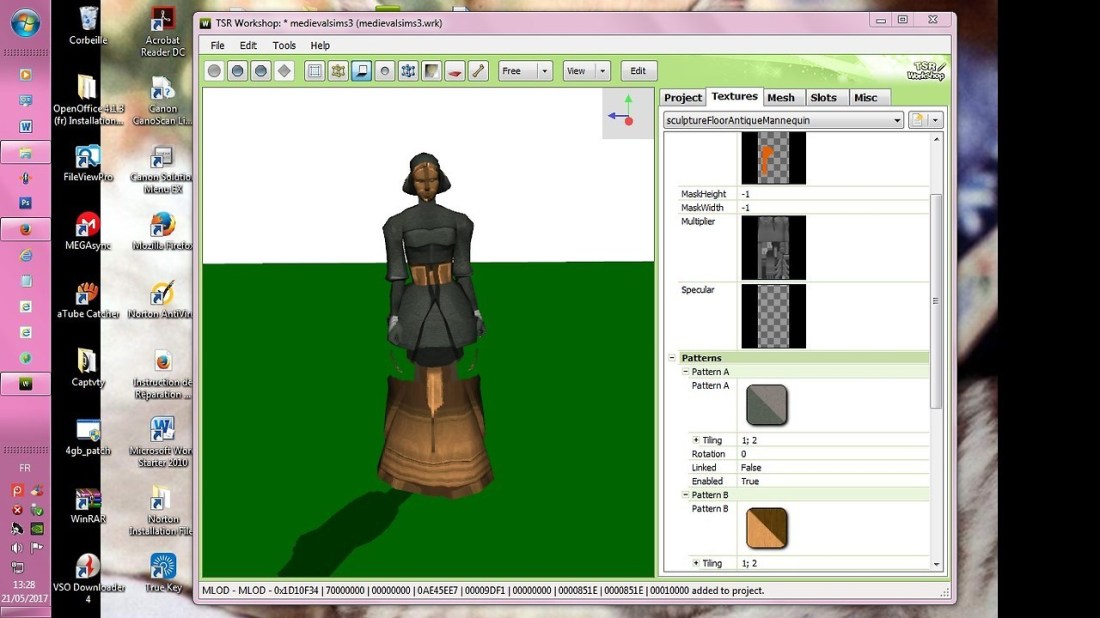Toggle the highlighted blue floor view button

361,71
